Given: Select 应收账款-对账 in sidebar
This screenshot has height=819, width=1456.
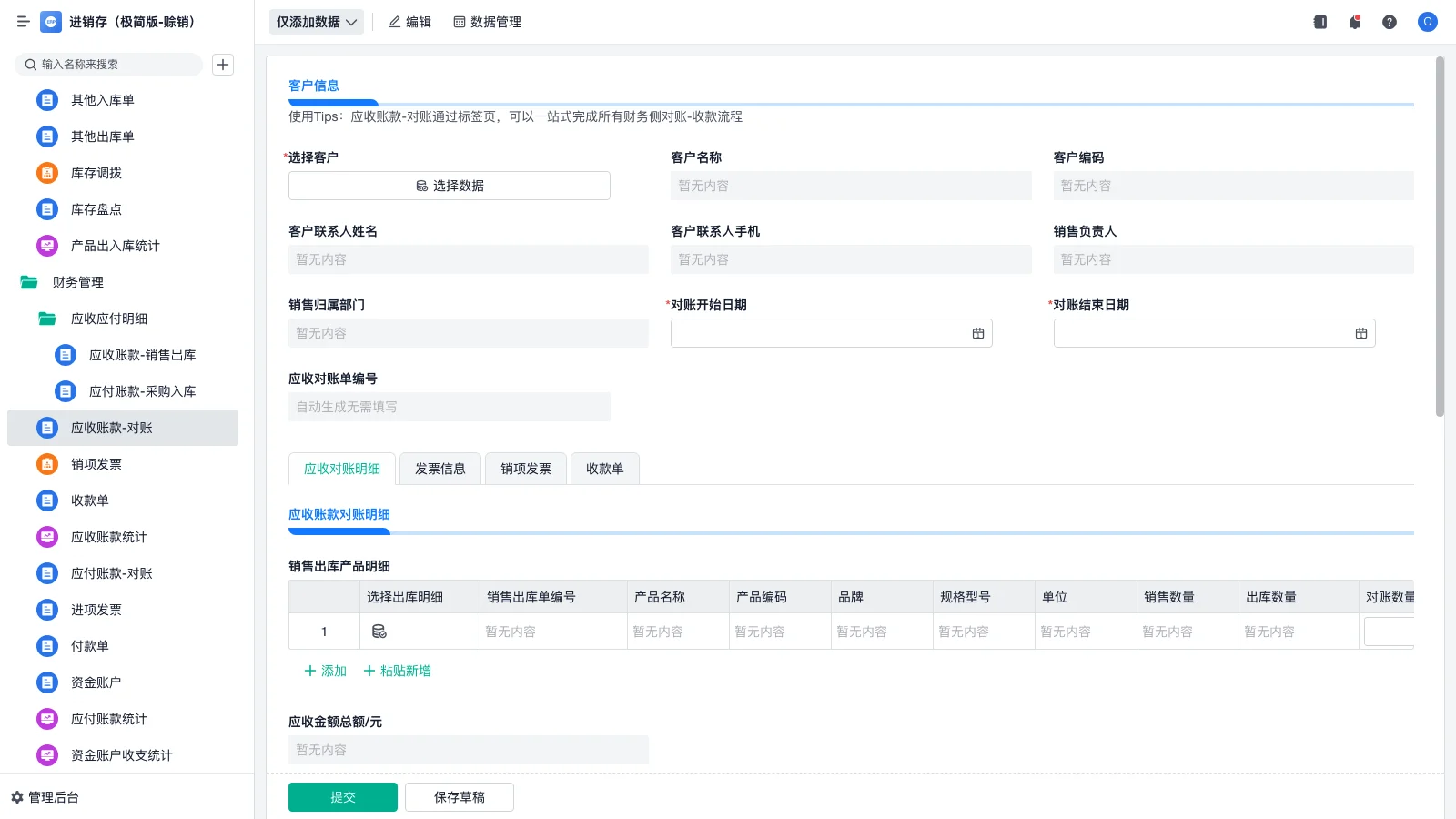Looking at the screenshot, I should pos(123,428).
